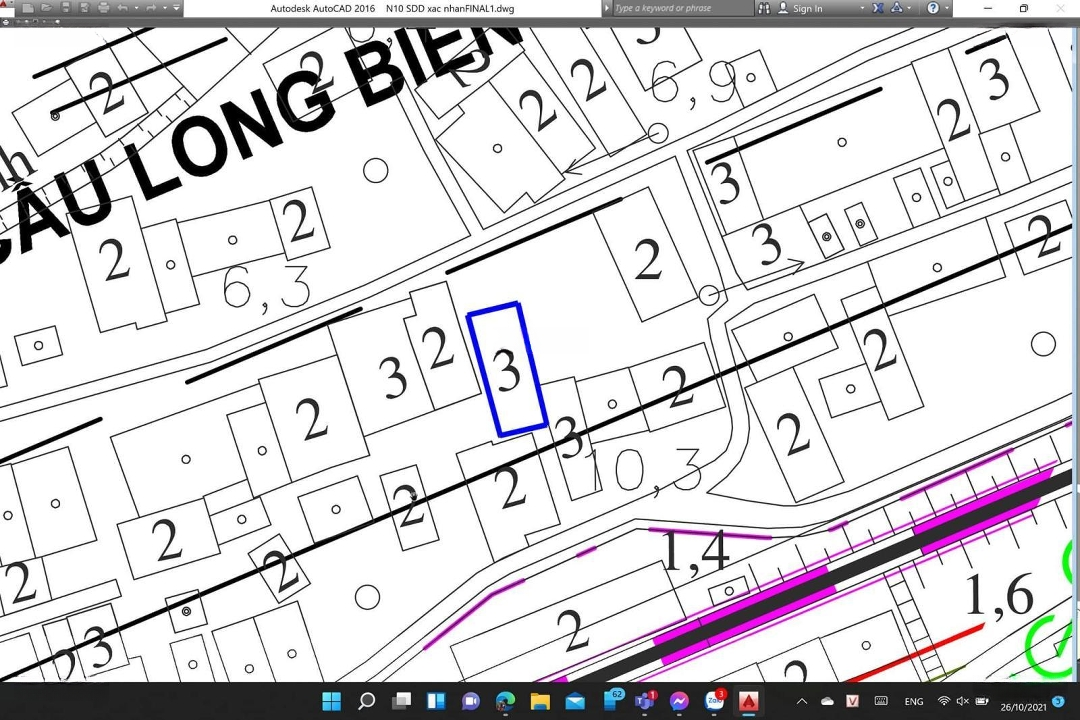Toggle the muted volume icon in system tray

(962, 701)
